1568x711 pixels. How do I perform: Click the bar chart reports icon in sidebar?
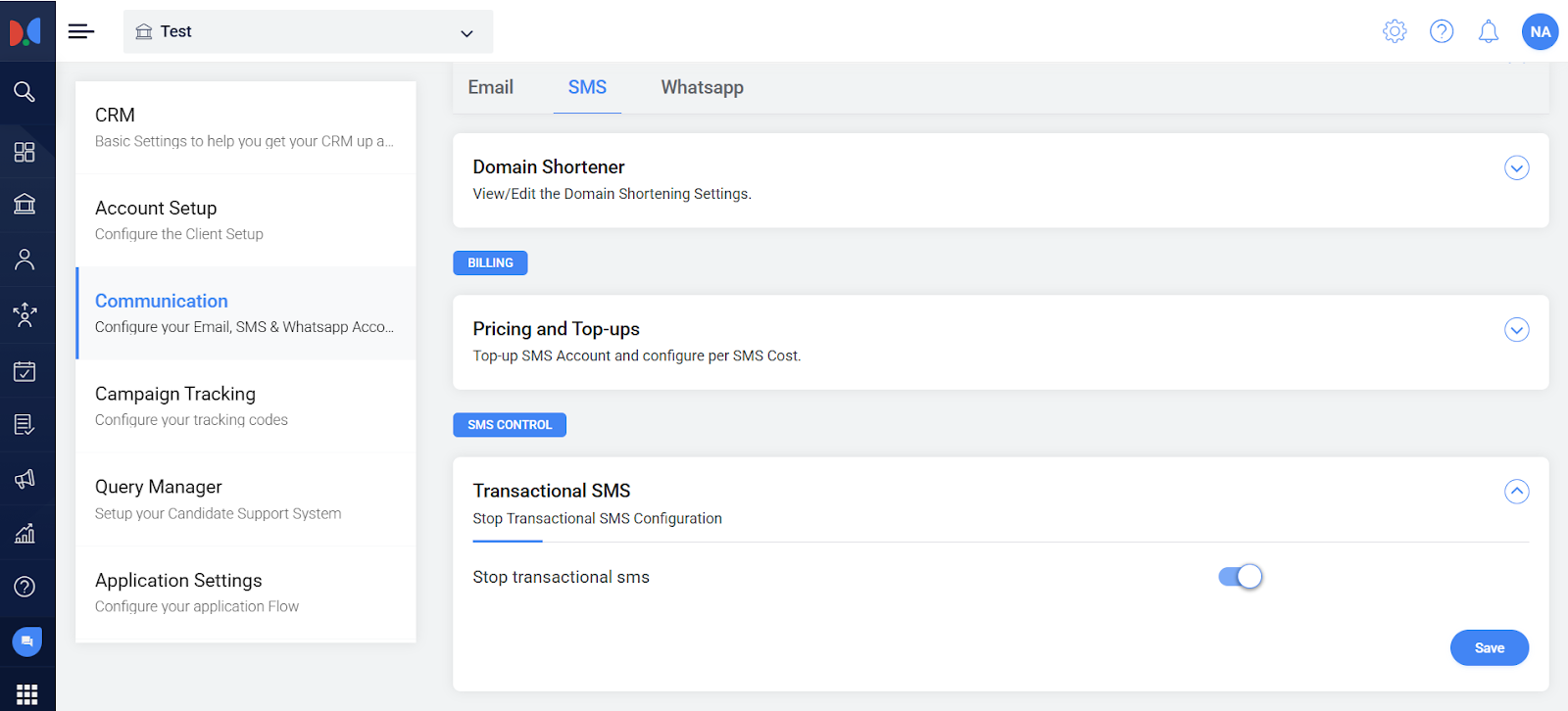point(24,533)
